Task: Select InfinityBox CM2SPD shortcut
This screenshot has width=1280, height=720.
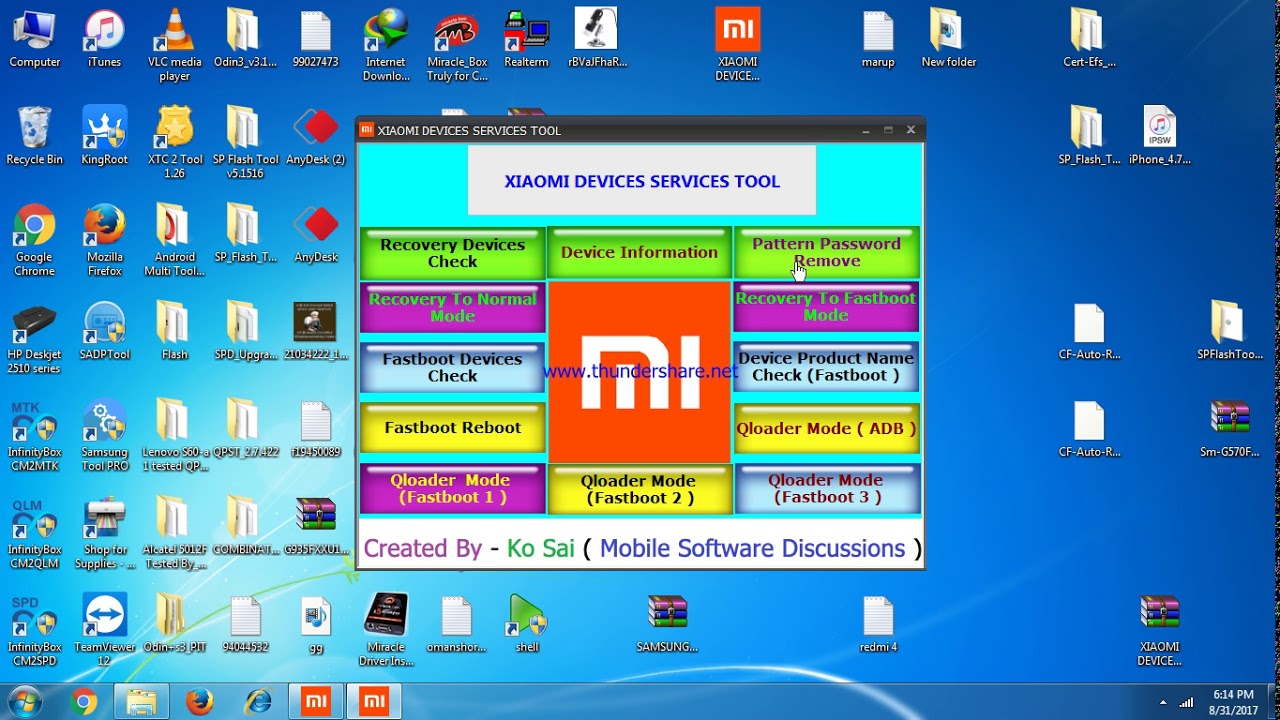Action: 35,630
